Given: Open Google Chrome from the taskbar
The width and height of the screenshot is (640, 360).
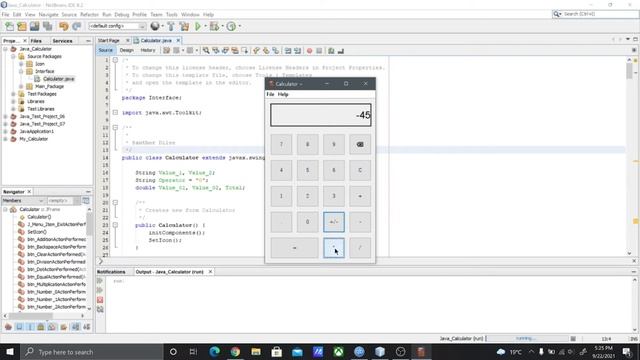Looking at the screenshot, I should click(x=235, y=351).
